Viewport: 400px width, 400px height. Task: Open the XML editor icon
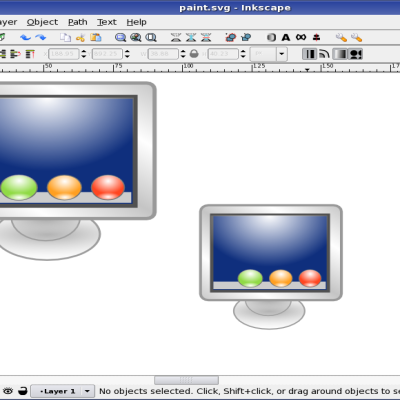tap(301, 37)
